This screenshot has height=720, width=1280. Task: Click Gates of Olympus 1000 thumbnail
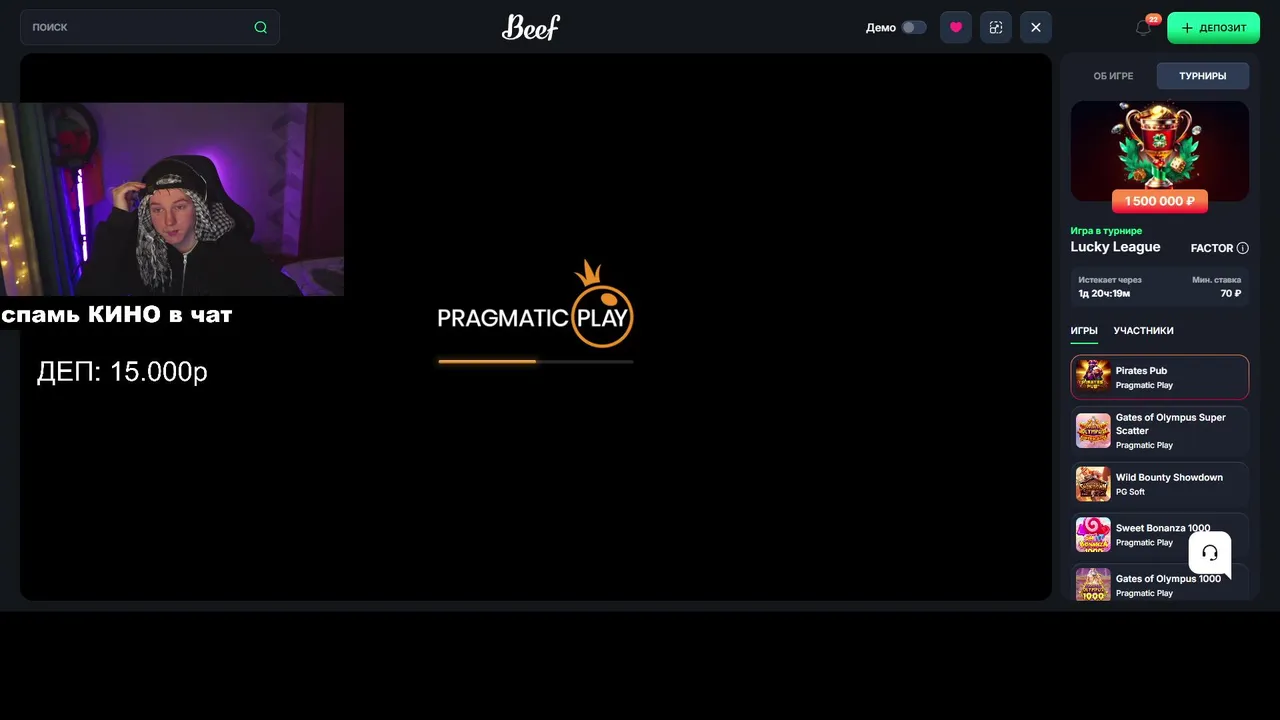pyautogui.click(x=1093, y=584)
